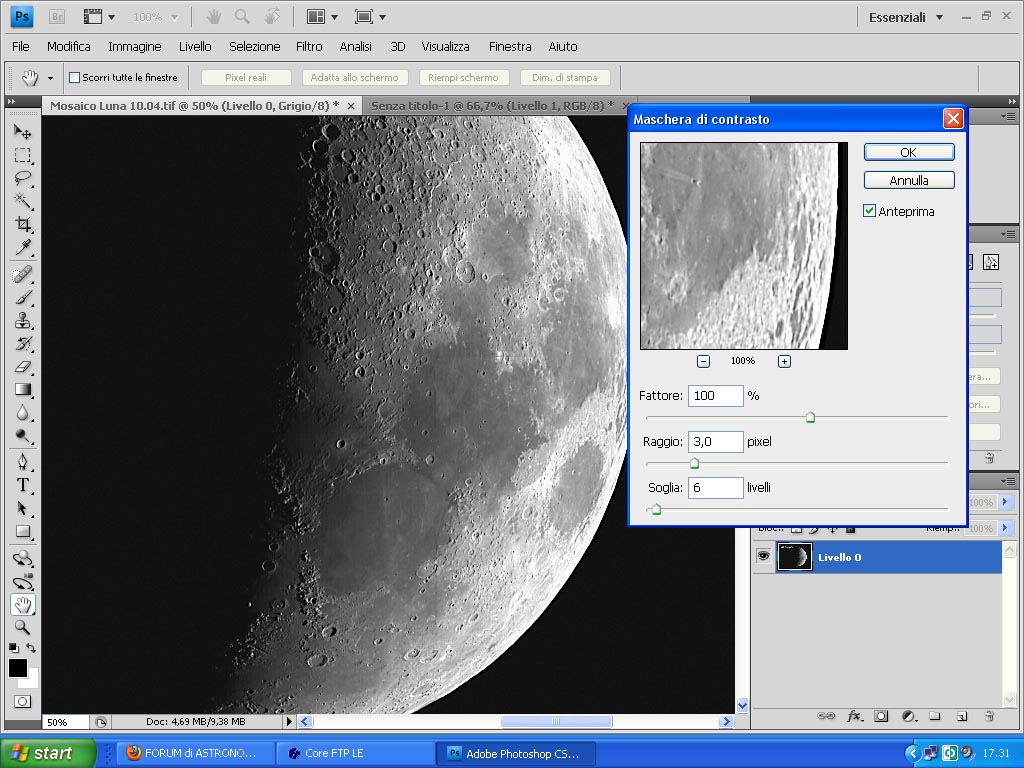Open zoom level 100% dropdown in top bar
Image resolution: width=1024 pixels, height=768 pixels.
pyautogui.click(x=174, y=18)
